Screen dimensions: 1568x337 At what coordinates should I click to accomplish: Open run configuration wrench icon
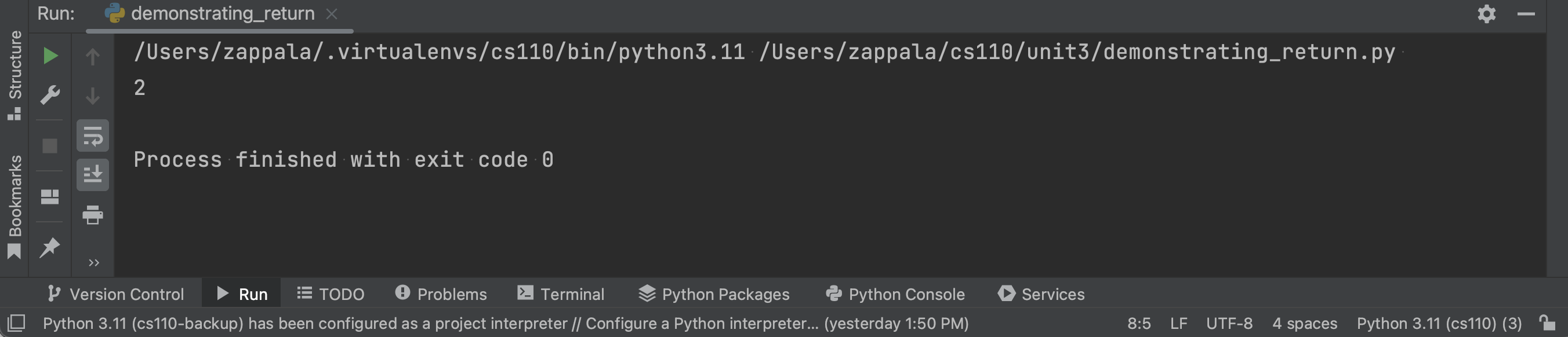tap(50, 95)
